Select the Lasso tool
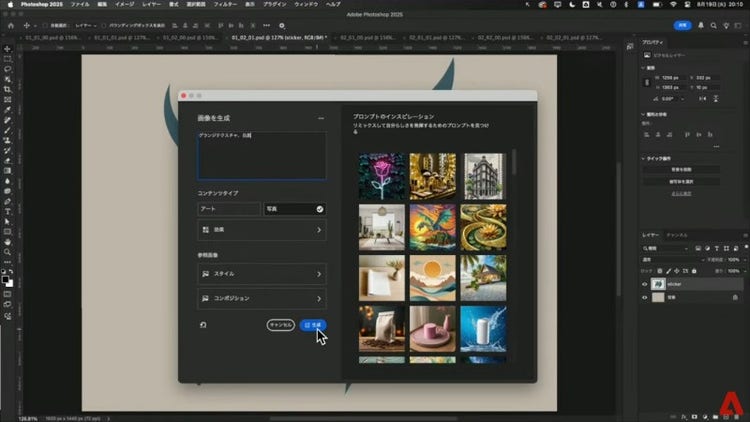 pyautogui.click(x=7, y=69)
